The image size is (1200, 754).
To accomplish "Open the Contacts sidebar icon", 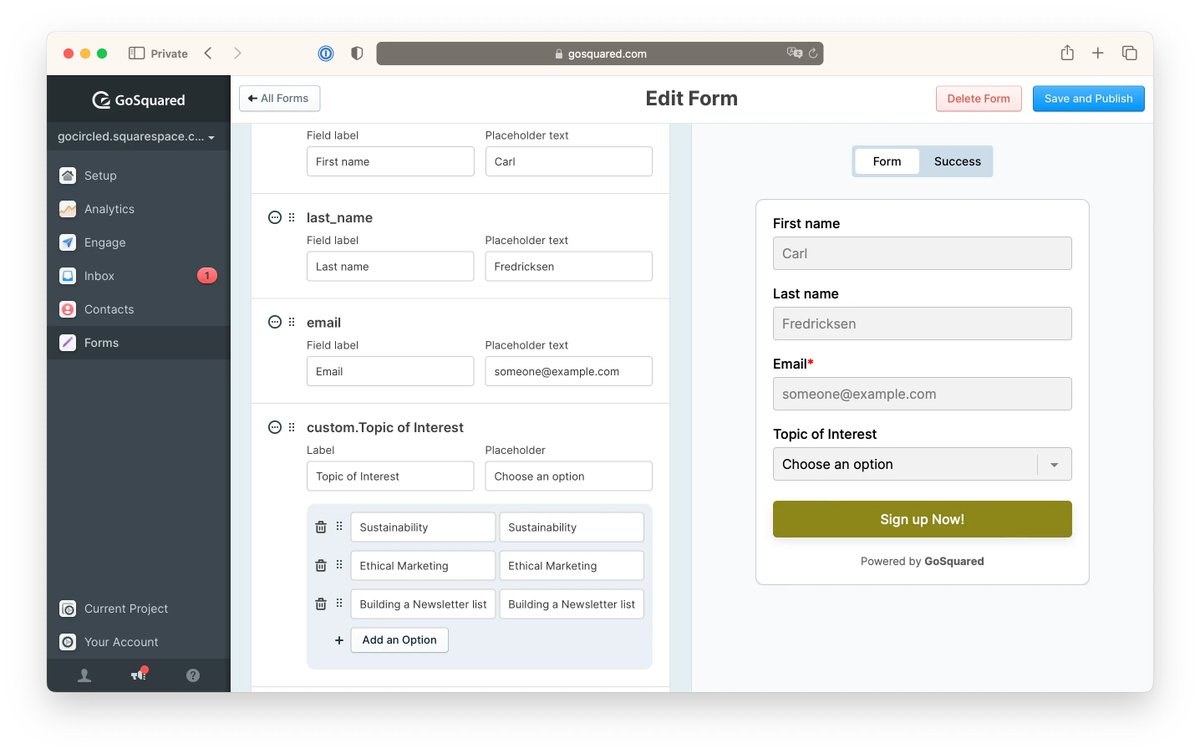I will (67, 310).
